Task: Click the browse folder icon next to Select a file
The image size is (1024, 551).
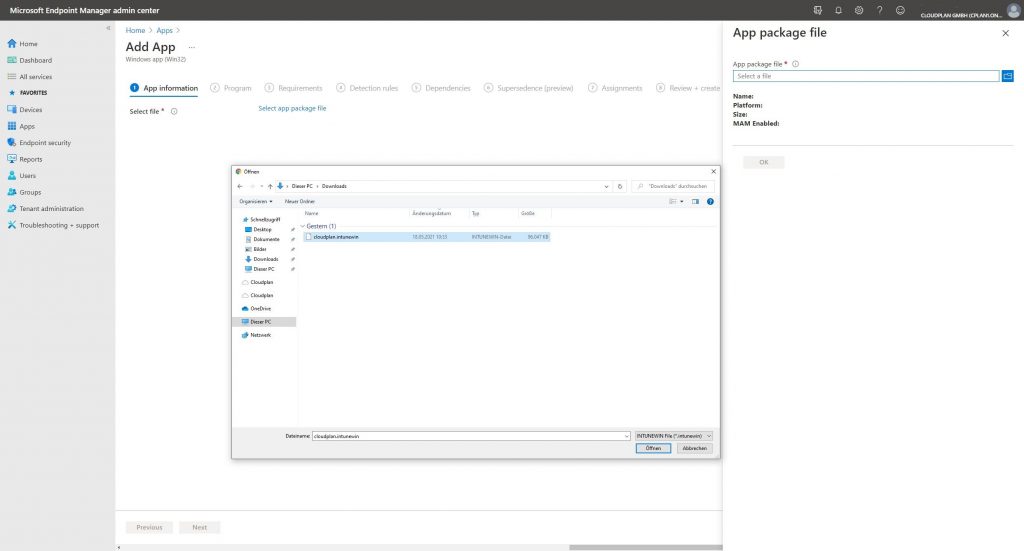Action: pyautogui.click(x=1008, y=76)
